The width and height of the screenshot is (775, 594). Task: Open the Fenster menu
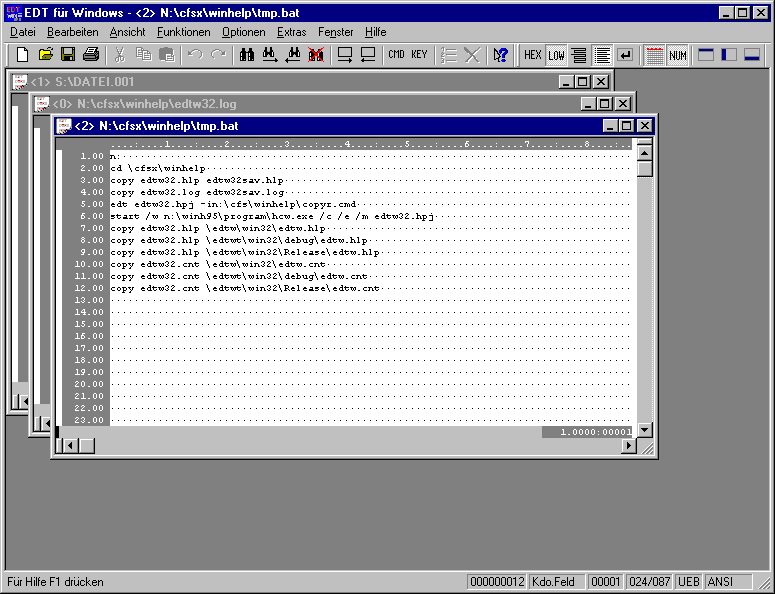point(335,32)
